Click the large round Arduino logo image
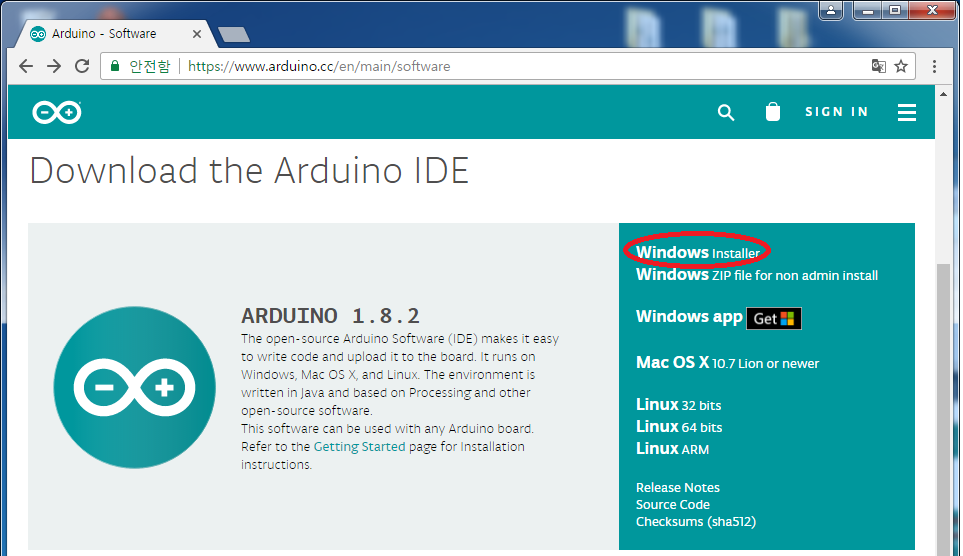963x556 pixels. tap(135, 388)
